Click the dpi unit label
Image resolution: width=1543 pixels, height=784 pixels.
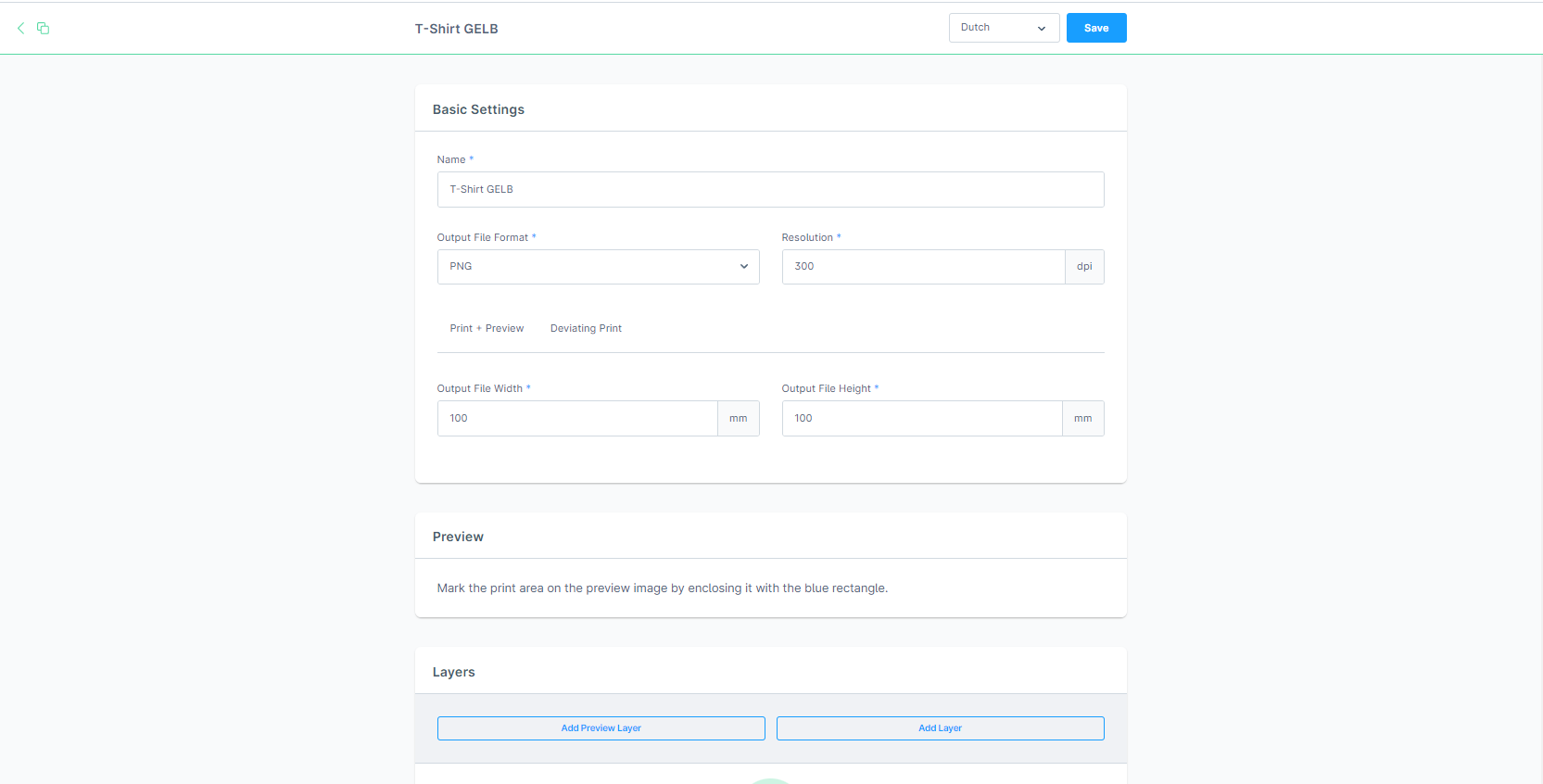1084,267
